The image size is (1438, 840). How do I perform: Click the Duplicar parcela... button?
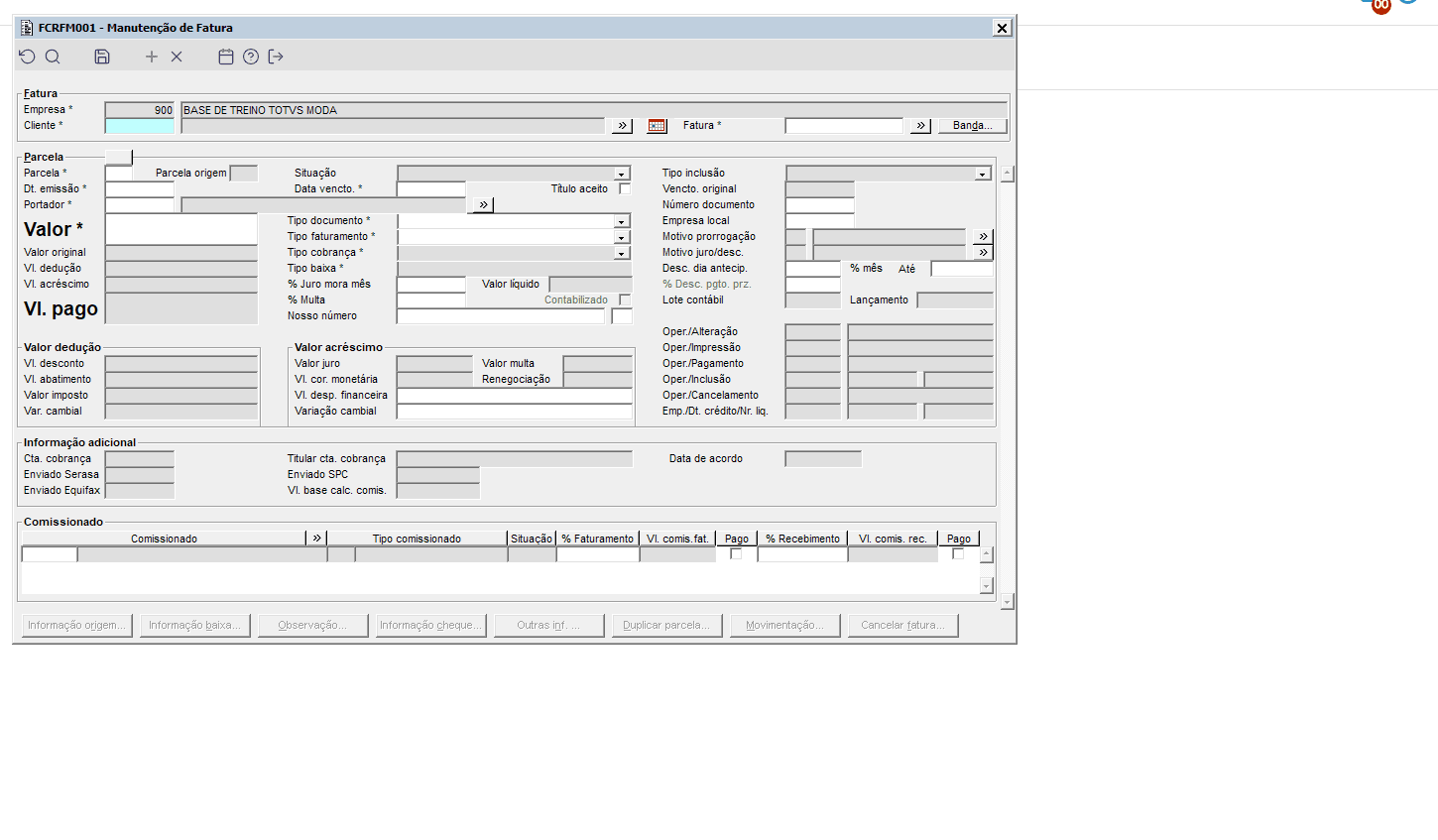tap(666, 625)
